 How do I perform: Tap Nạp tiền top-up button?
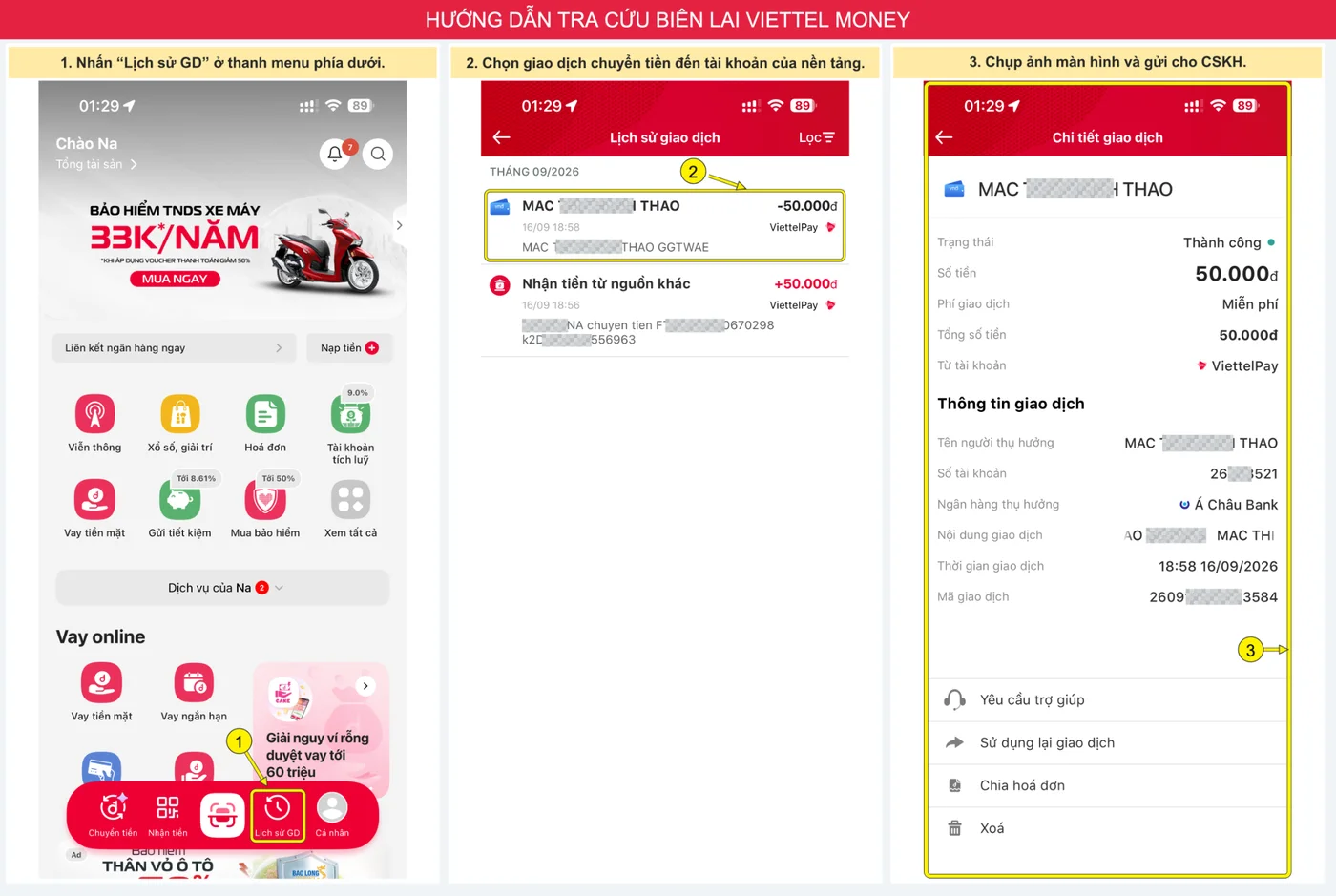[348, 348]
